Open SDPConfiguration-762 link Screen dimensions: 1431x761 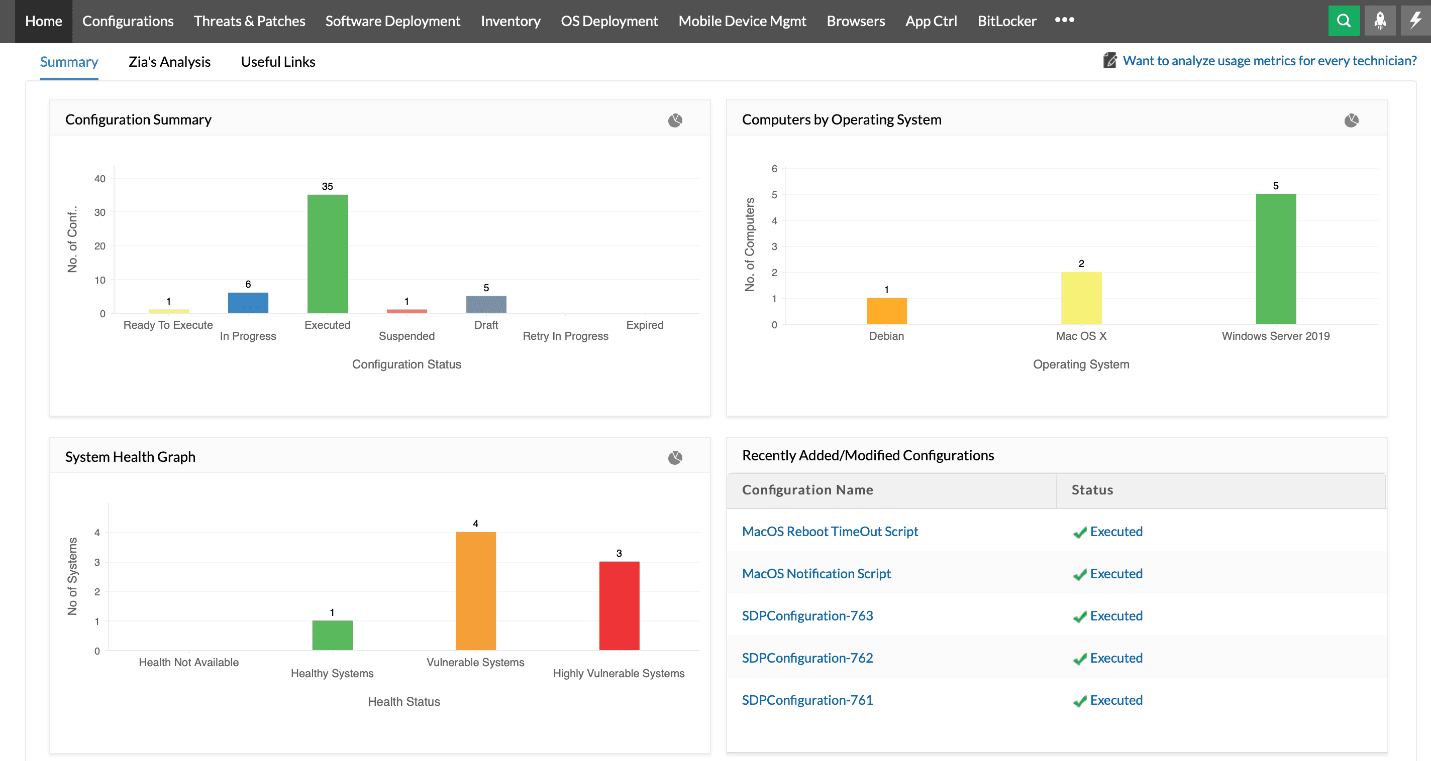(807, 658)
